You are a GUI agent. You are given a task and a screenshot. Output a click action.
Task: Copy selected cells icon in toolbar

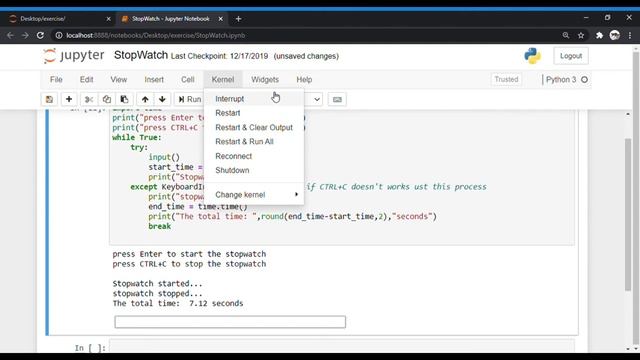(x=107, y=99)
